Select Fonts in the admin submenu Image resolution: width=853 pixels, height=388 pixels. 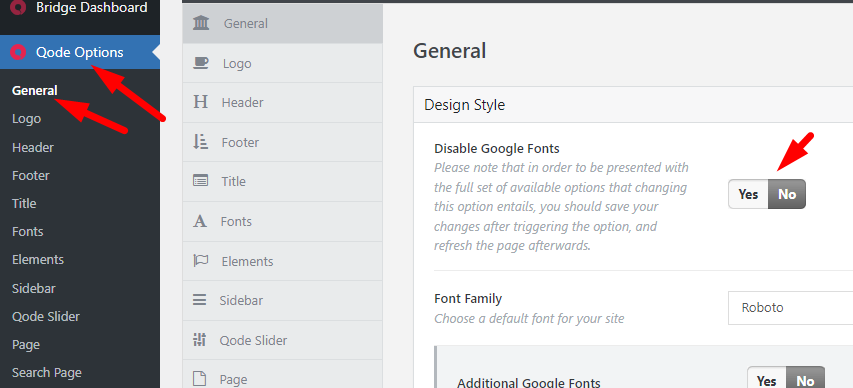pos(28,231)
